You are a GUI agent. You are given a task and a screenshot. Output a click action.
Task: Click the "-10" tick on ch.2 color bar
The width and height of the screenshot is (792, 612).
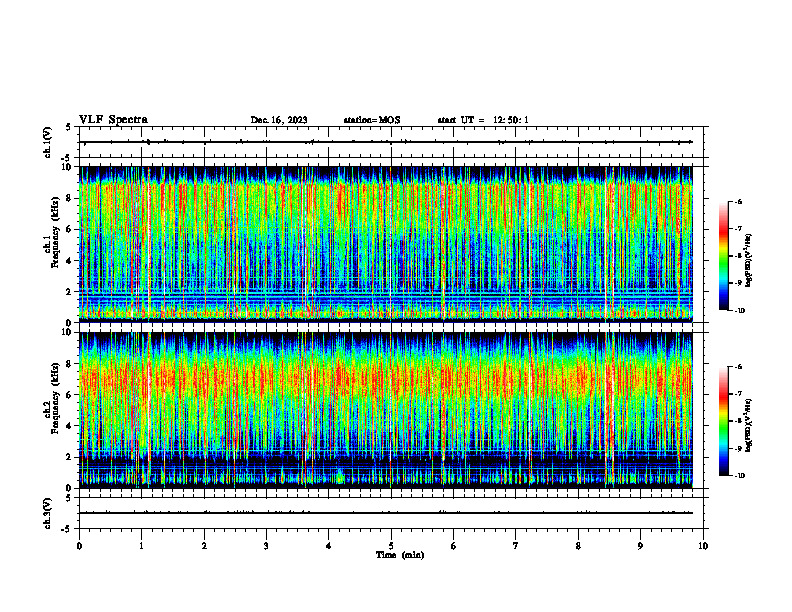pos(739,476)
